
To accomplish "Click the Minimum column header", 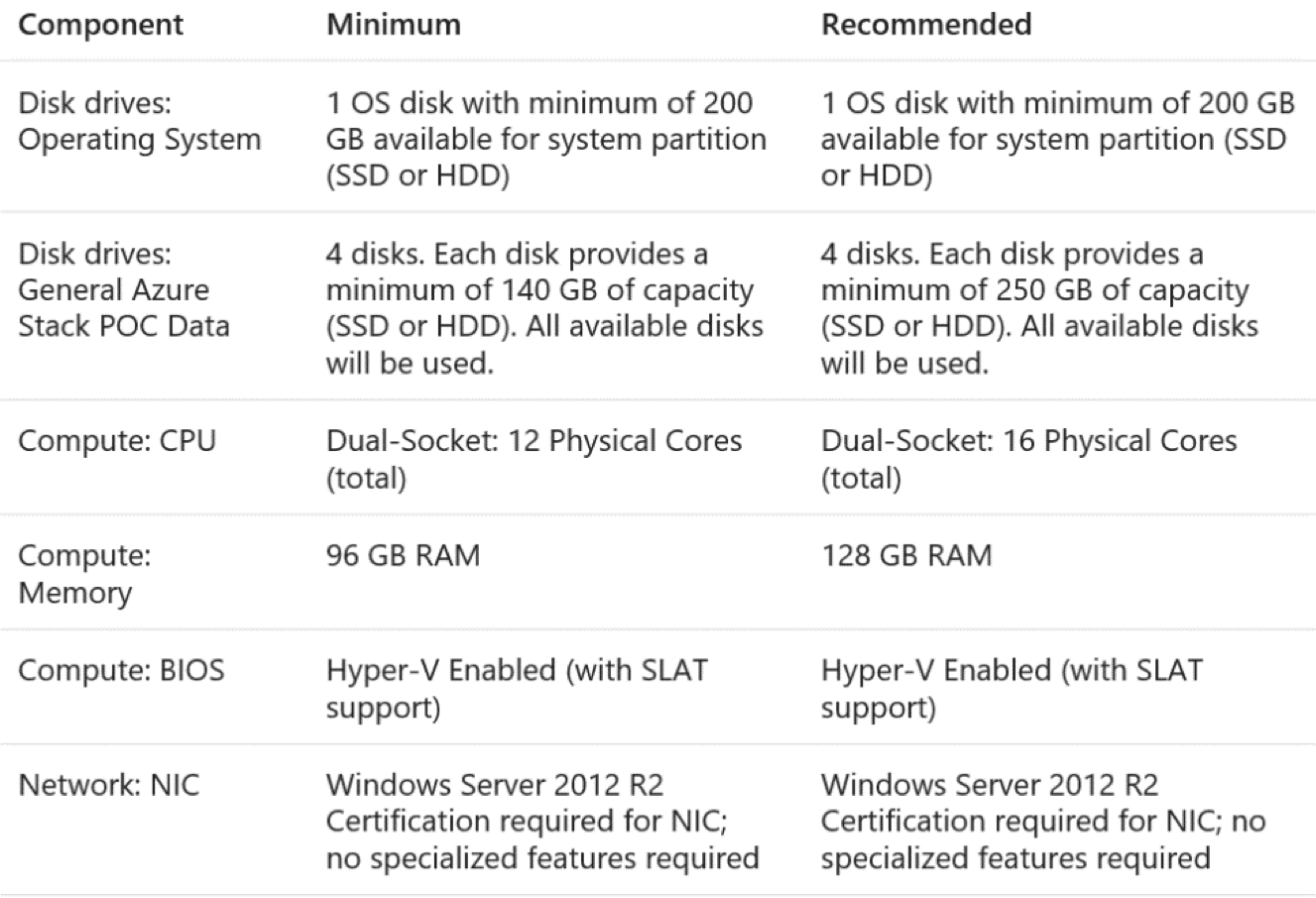I will 393,25.
